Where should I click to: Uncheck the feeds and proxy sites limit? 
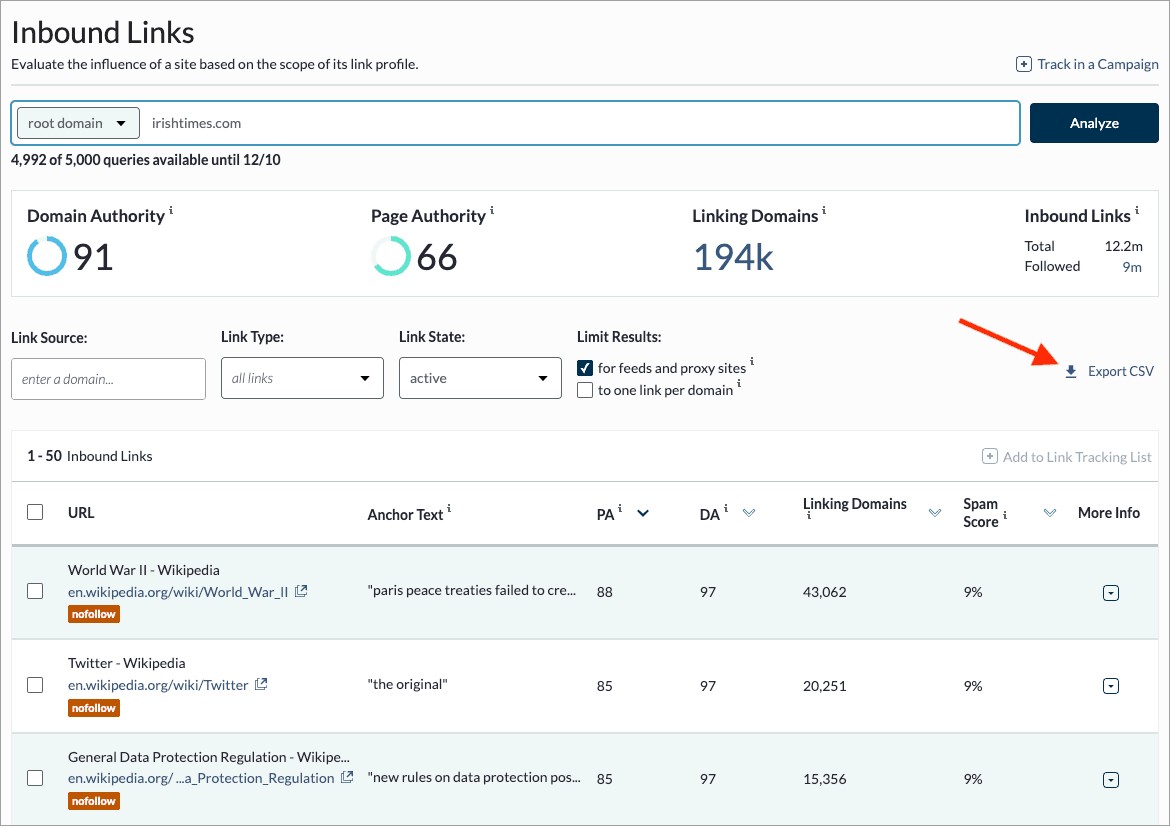click(x=584, y=368)
